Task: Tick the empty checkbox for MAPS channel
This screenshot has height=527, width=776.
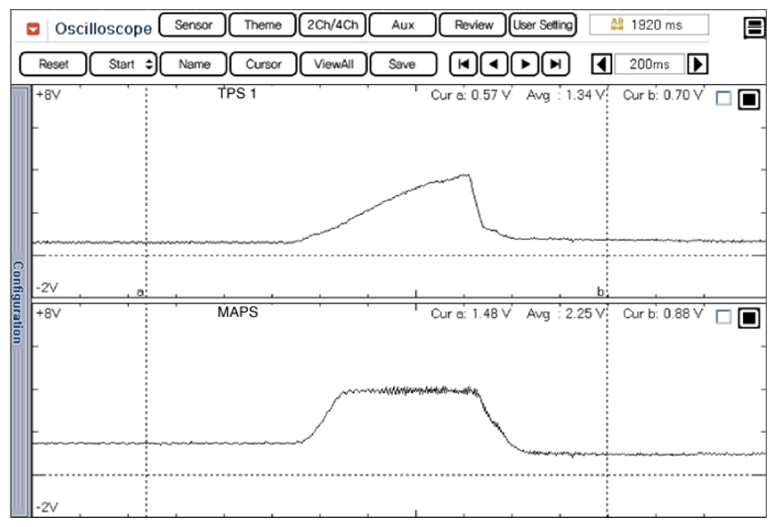Action: point(725,317)
